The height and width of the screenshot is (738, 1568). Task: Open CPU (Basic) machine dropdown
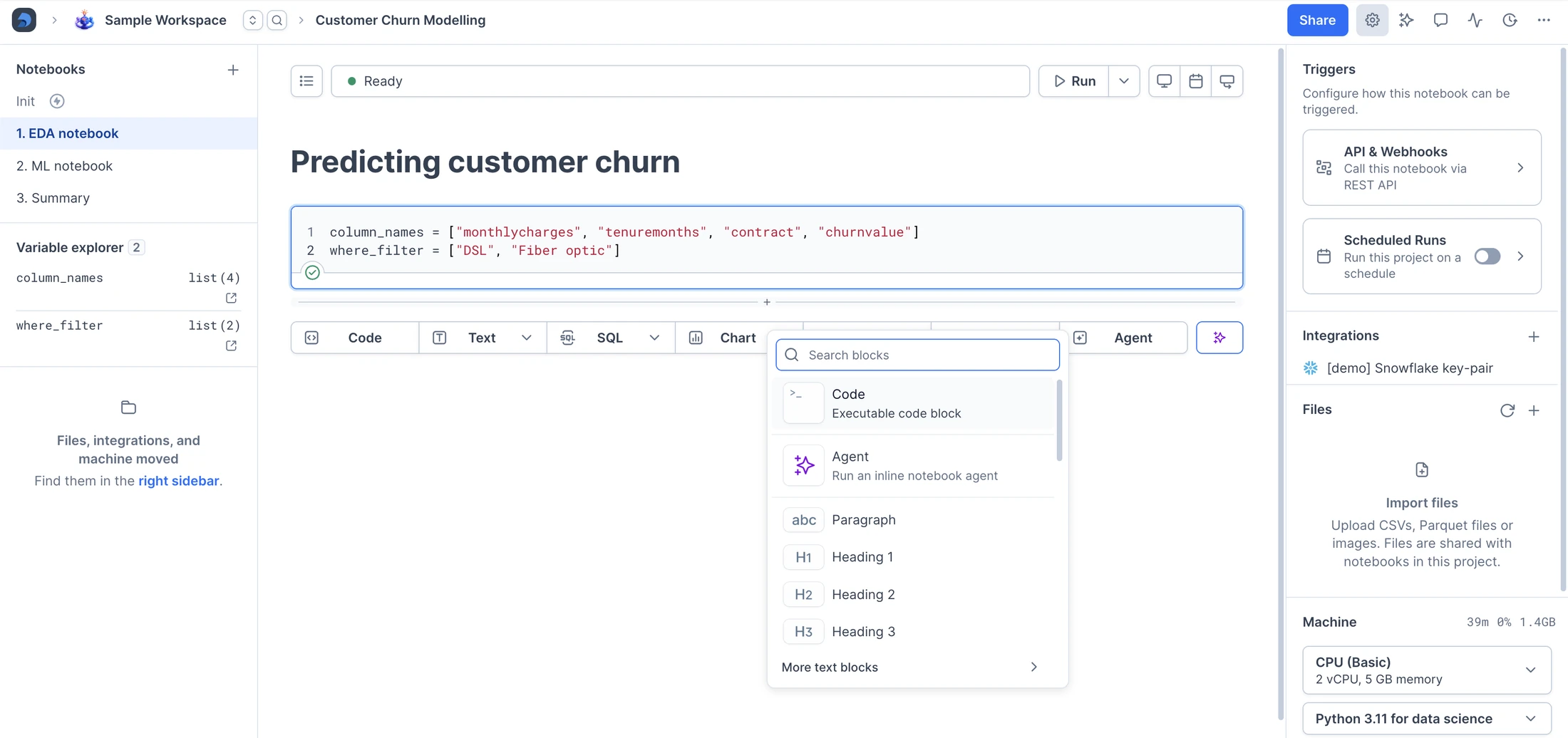[1427, 670]
